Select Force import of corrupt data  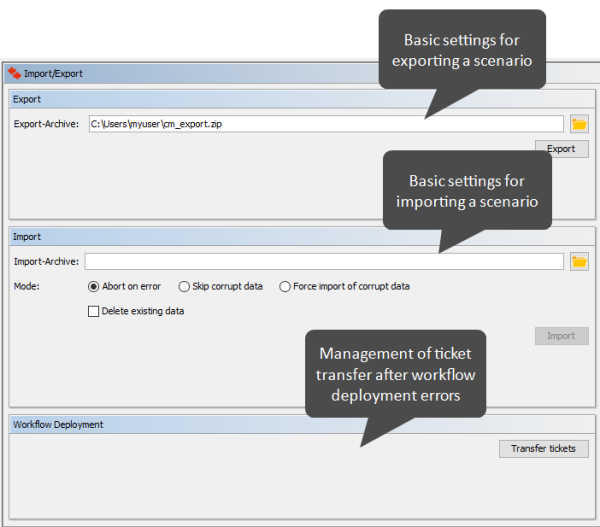click(285, 287)
